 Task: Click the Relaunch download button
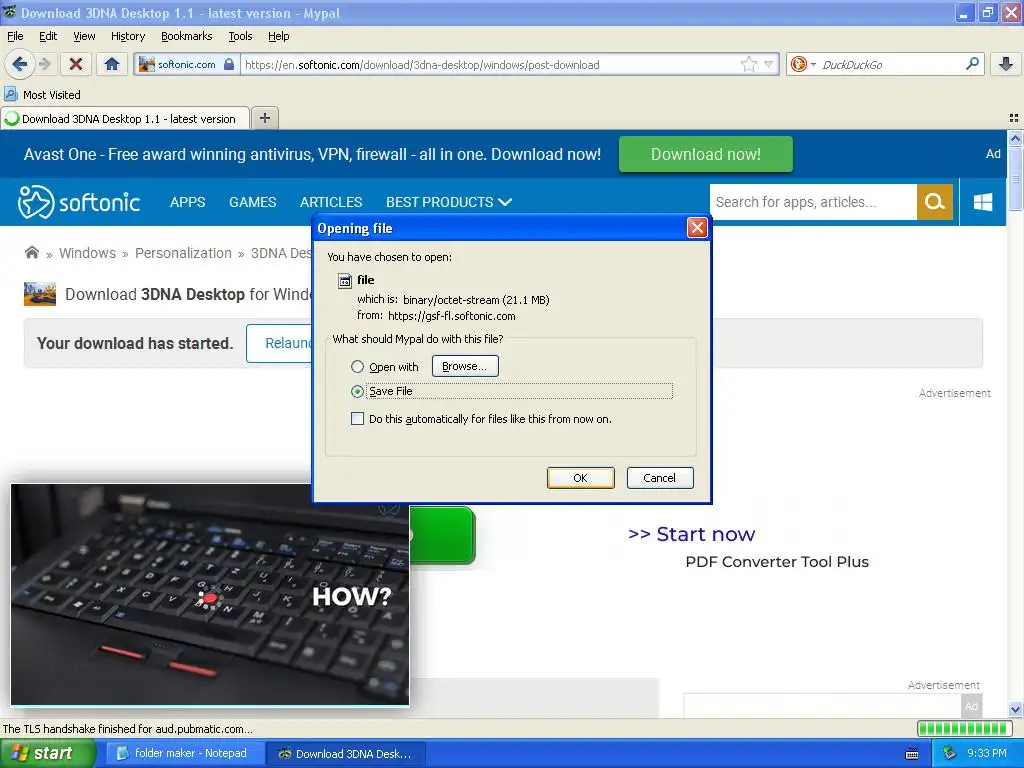(280, 343)
